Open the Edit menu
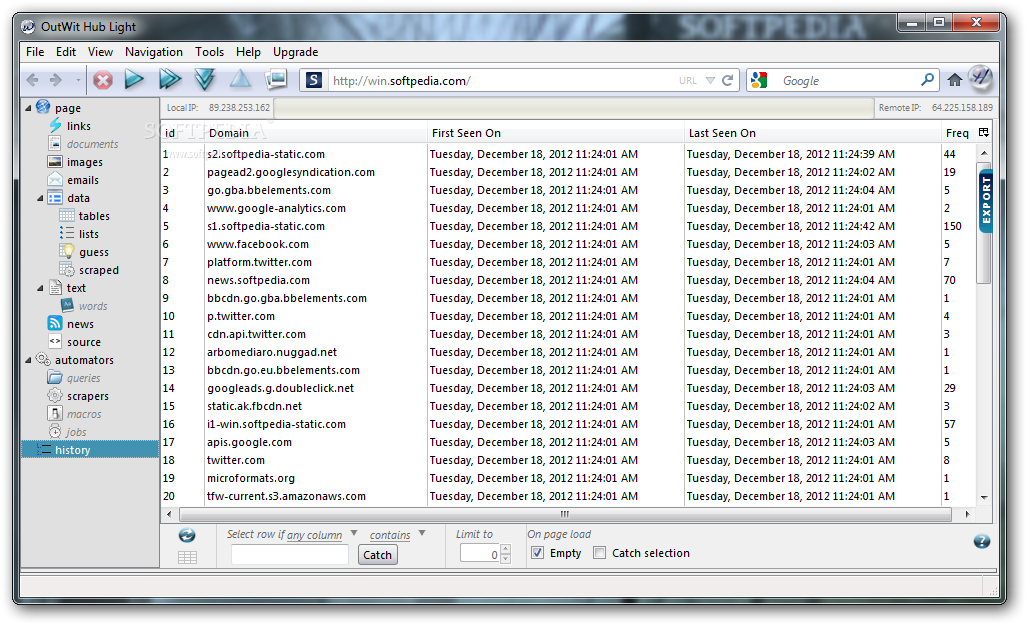The height and width of the screenshot is (625, 1027). coord(65,52)
